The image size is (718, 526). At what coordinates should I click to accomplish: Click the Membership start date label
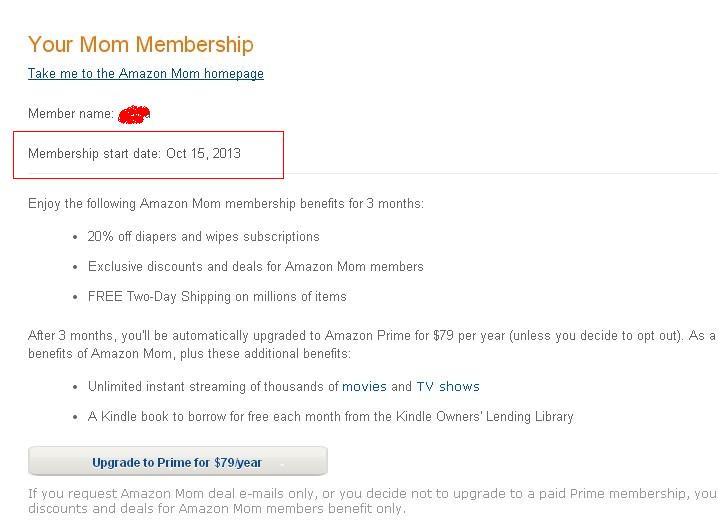pos(94,154)
